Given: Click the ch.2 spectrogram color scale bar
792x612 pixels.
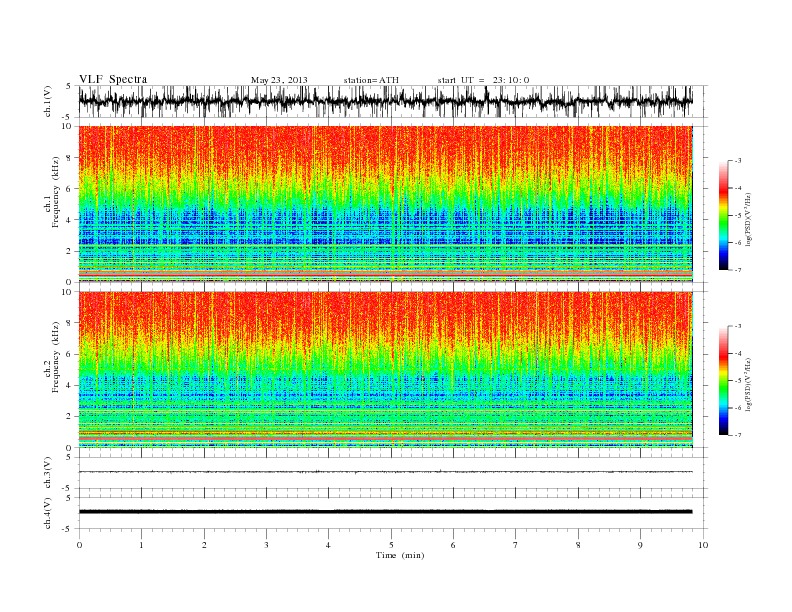Looking at the screenshot, I should (x=724, y=381).
